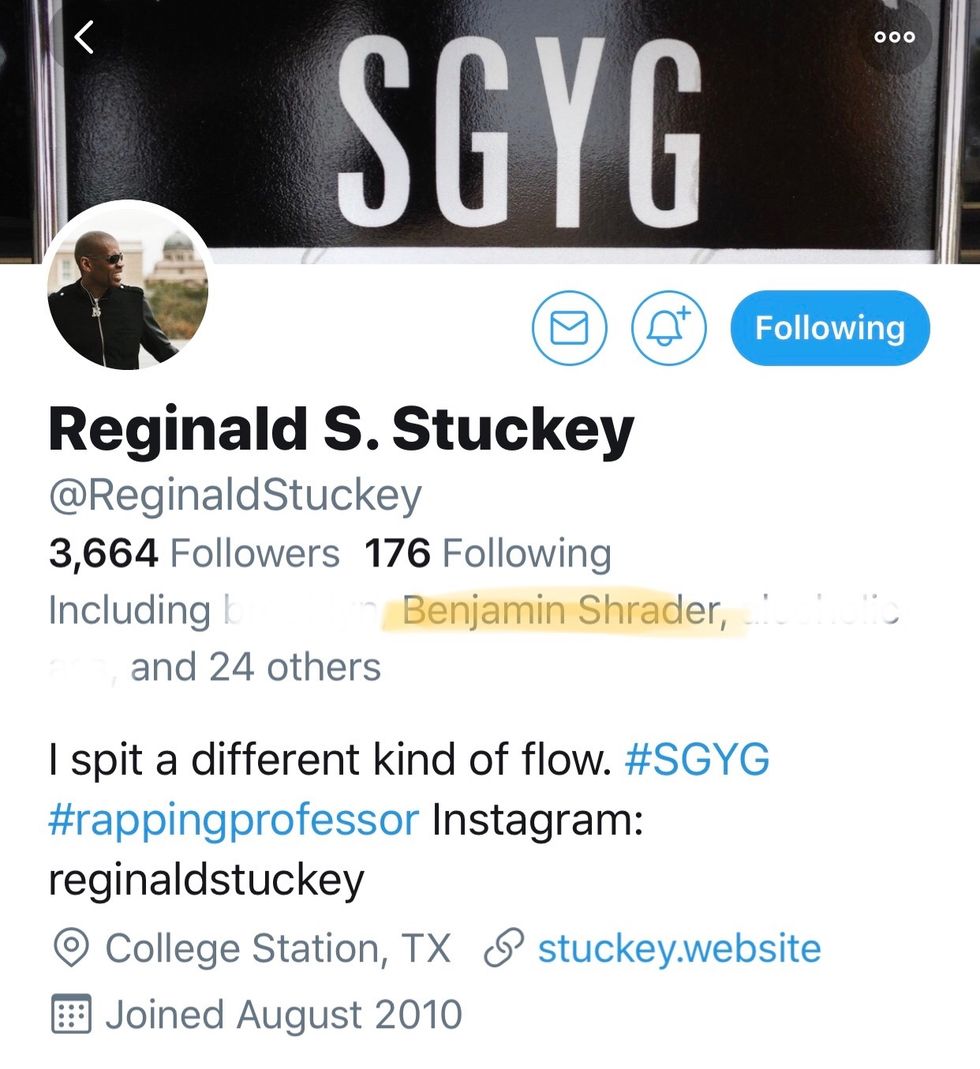The image size is (980, 1069).
Task: Open the three-dot more options menu
Action: click(x=895, y=37)
